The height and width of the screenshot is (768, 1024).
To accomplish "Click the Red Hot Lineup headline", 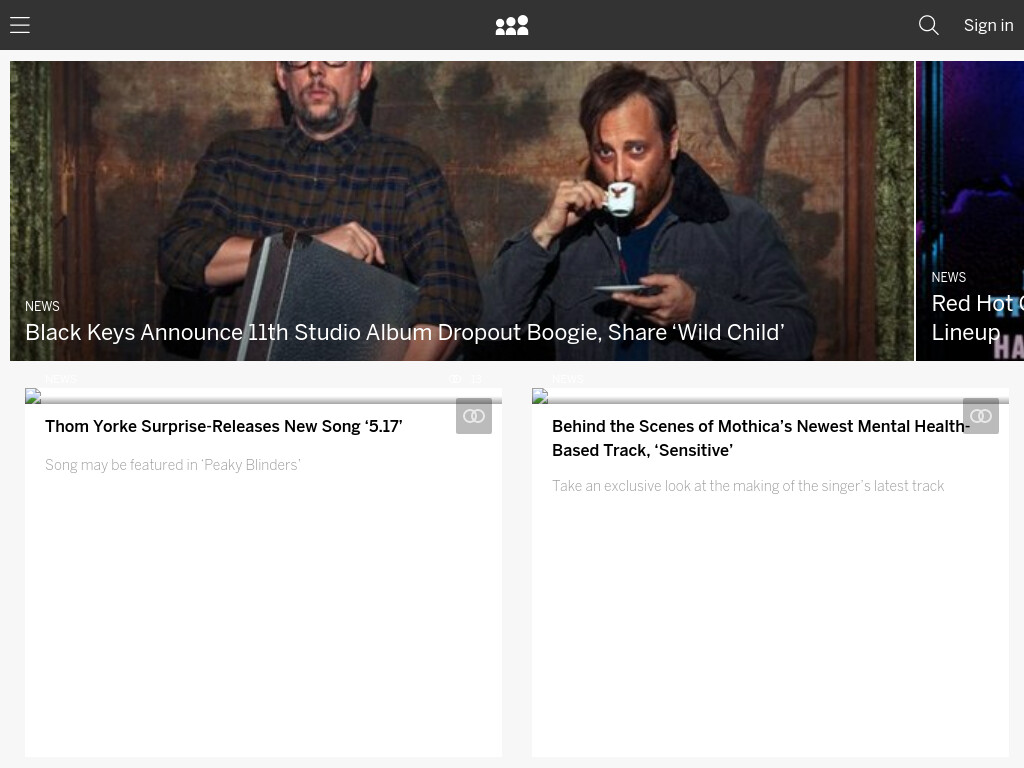I will 977,318.
